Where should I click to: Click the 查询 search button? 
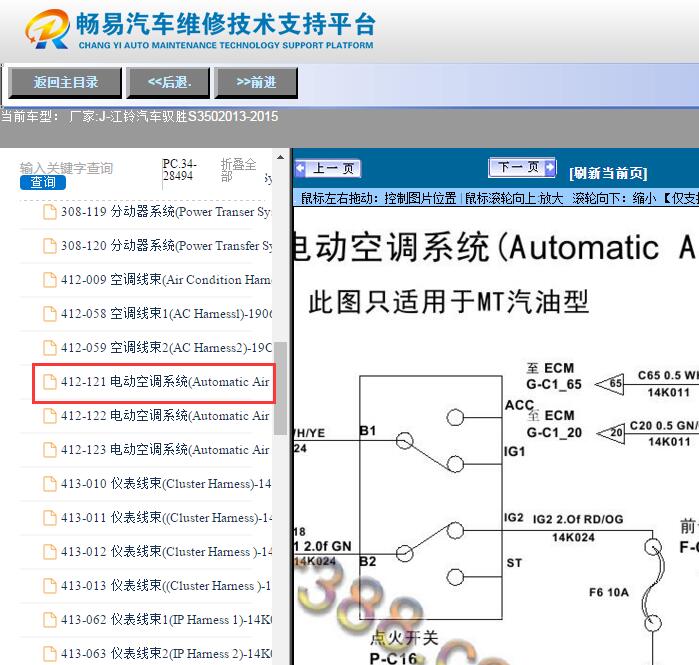pyautogui.click(x=43, y=182)
